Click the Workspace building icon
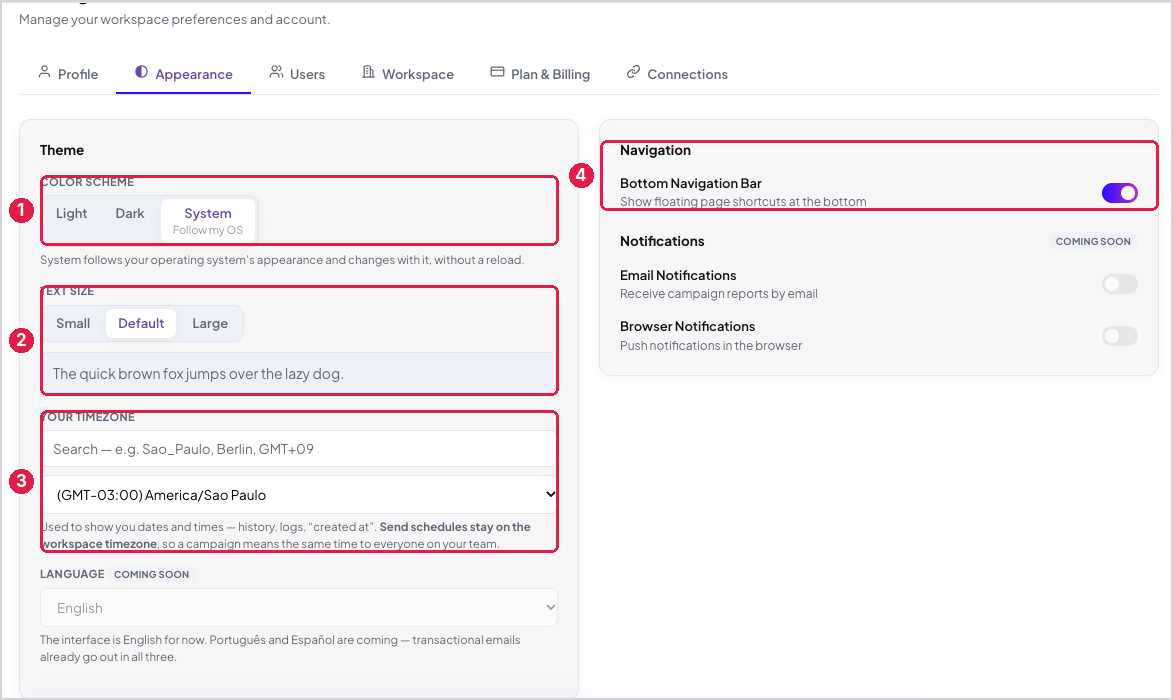Image resolution: width=1173 pixels, height=700 pixels. click(x=368, y=73)
